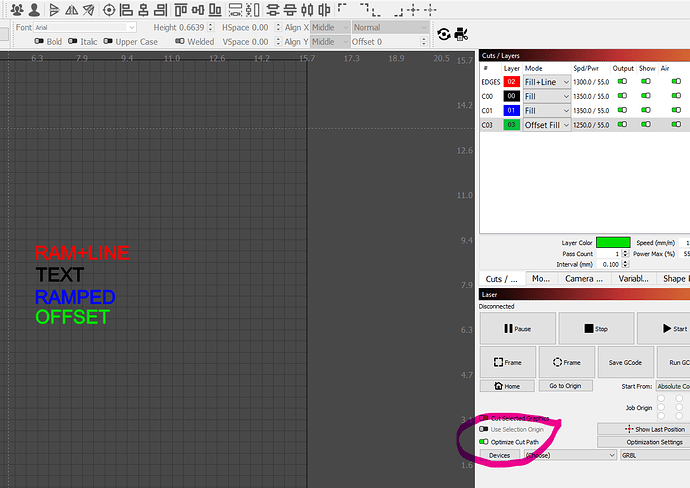Click the Save GCode button

point(625,362)
